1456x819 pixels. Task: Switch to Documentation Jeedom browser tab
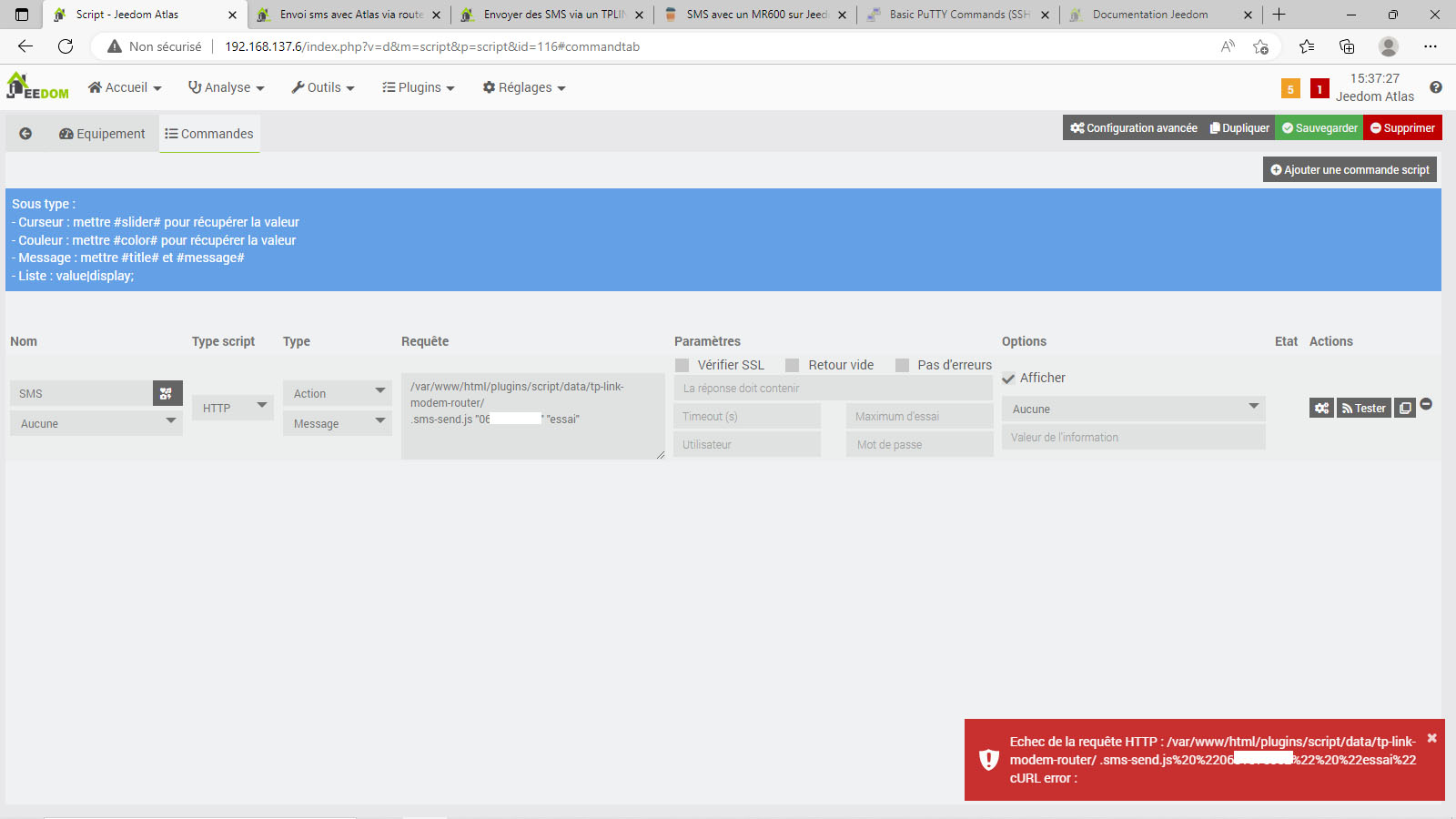tap(1161, 15)
